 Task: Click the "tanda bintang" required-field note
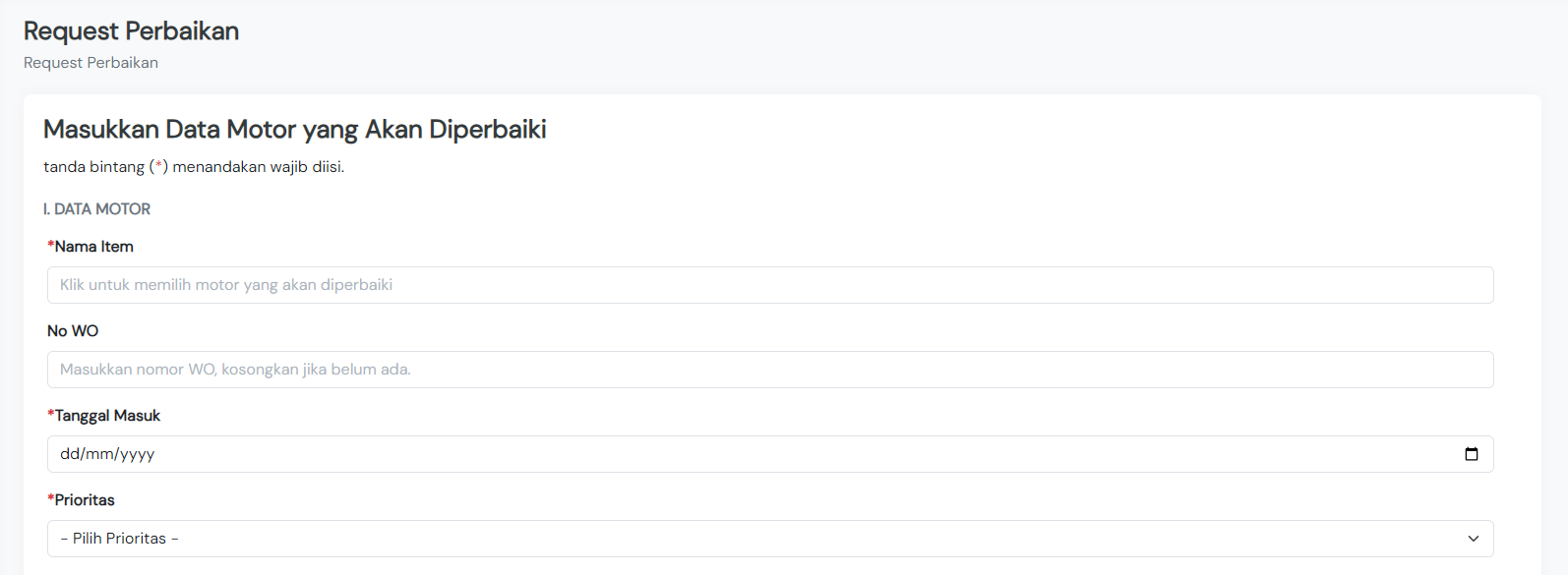(193, 167)
